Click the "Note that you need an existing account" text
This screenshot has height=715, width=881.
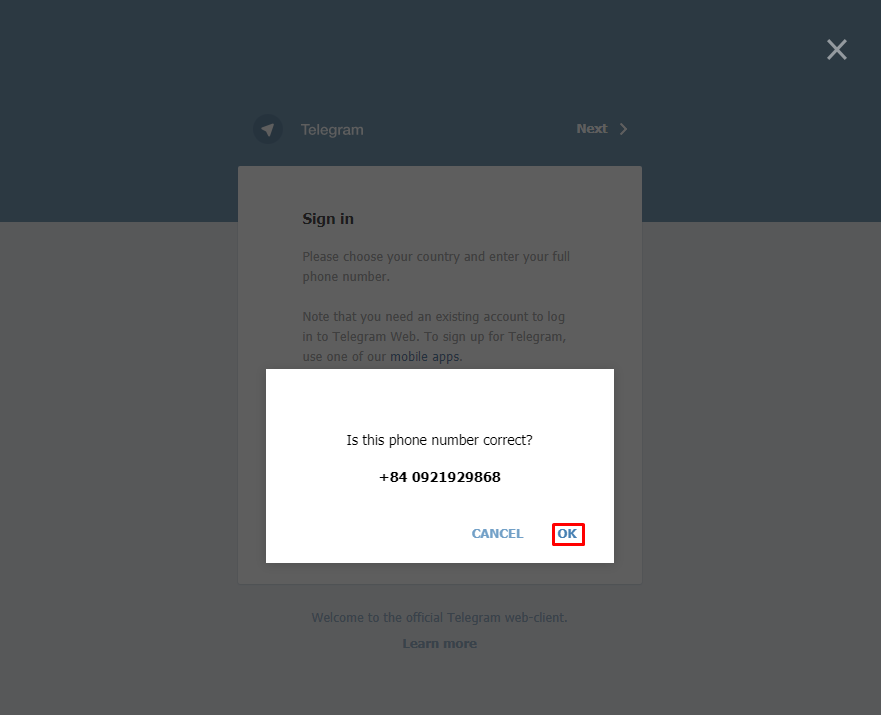pyautogui.click(x=434, y=336)
